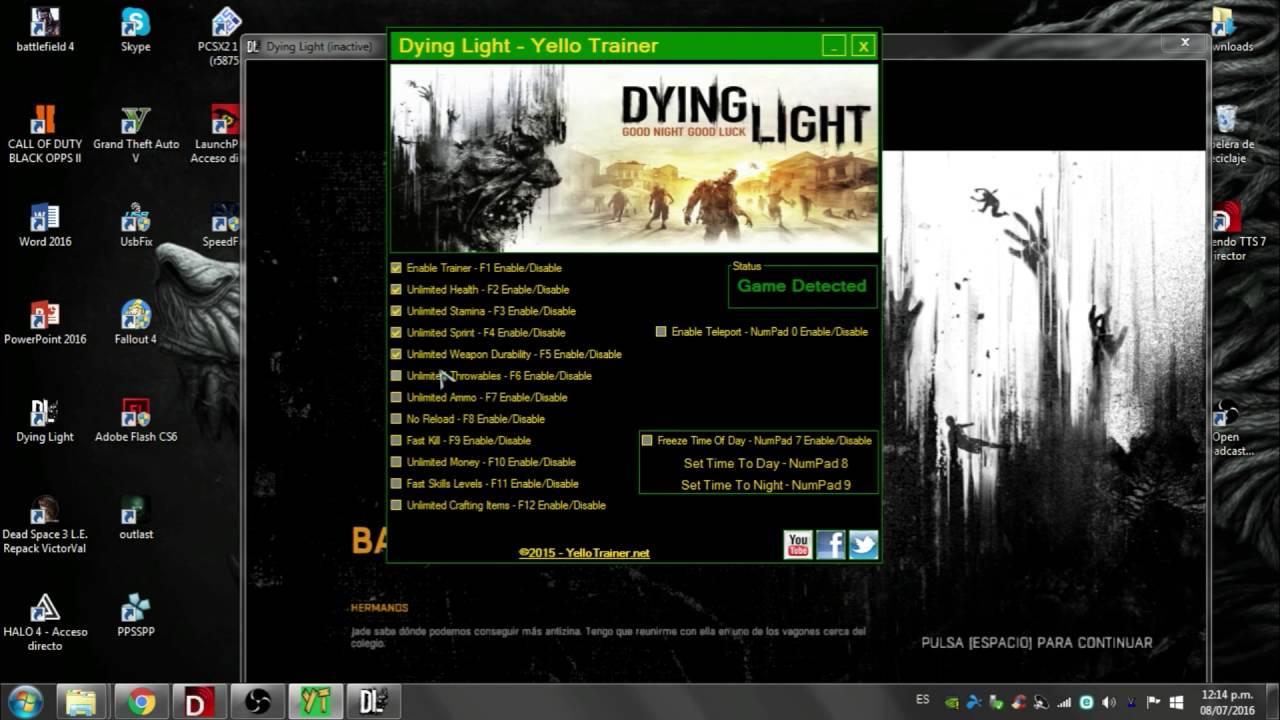The height and width of the screenshot is (720, 1280).
Task: Open HALO 4 Acceso directo shortcut
Action: 45,621
